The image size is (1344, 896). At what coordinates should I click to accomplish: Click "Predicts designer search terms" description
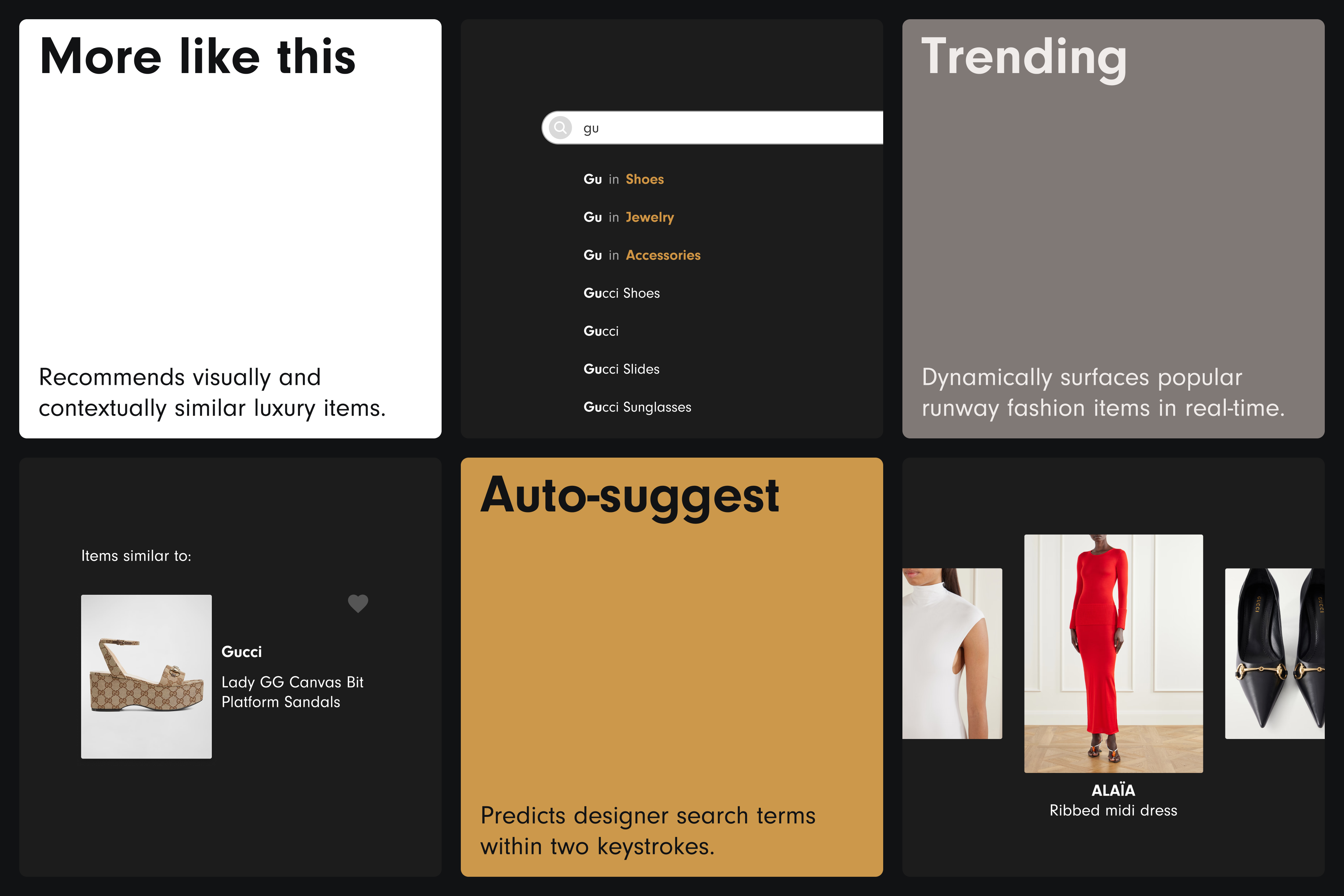pyautogui.click(x=648, y=831)
